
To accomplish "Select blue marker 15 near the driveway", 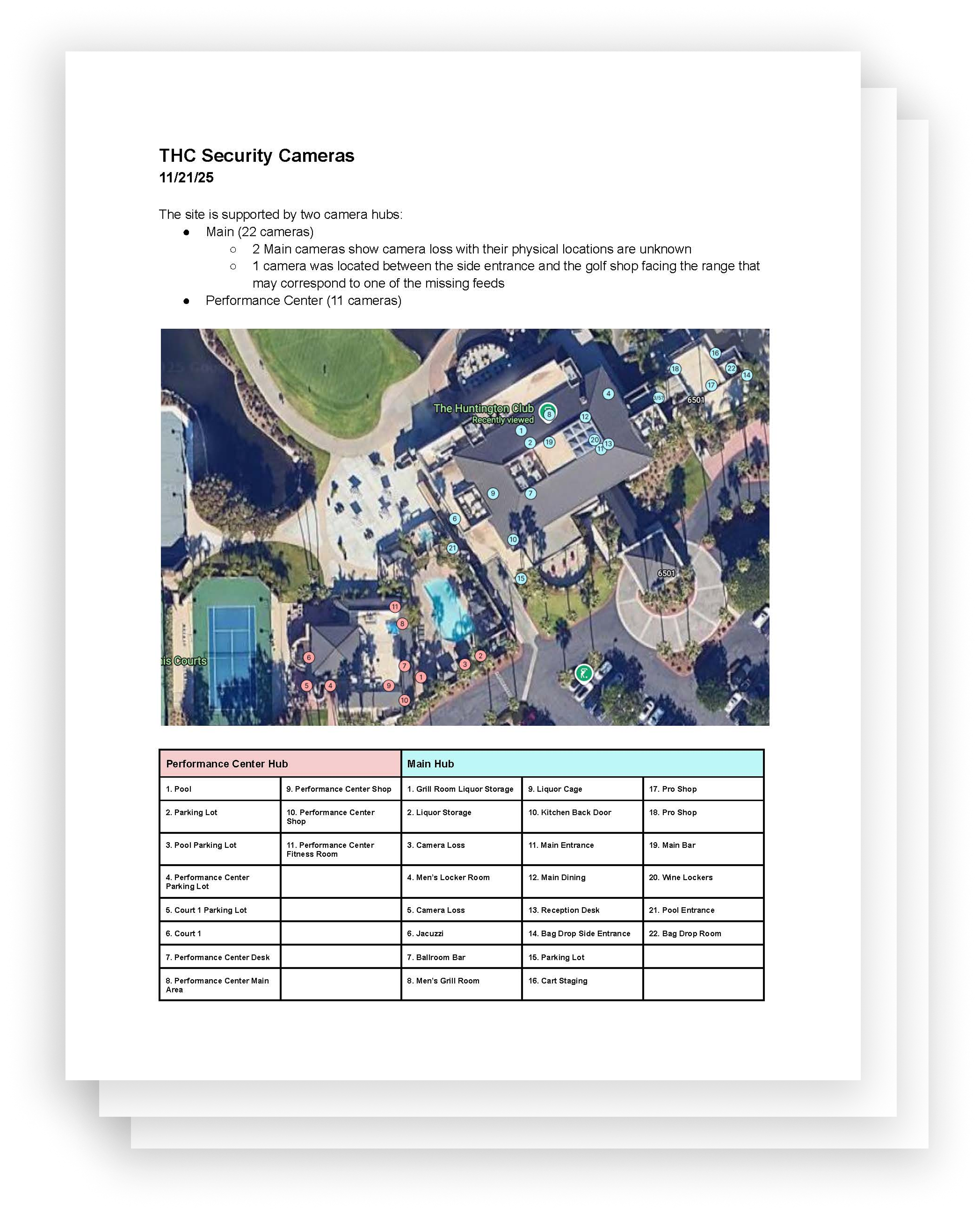I will (521, 578).
